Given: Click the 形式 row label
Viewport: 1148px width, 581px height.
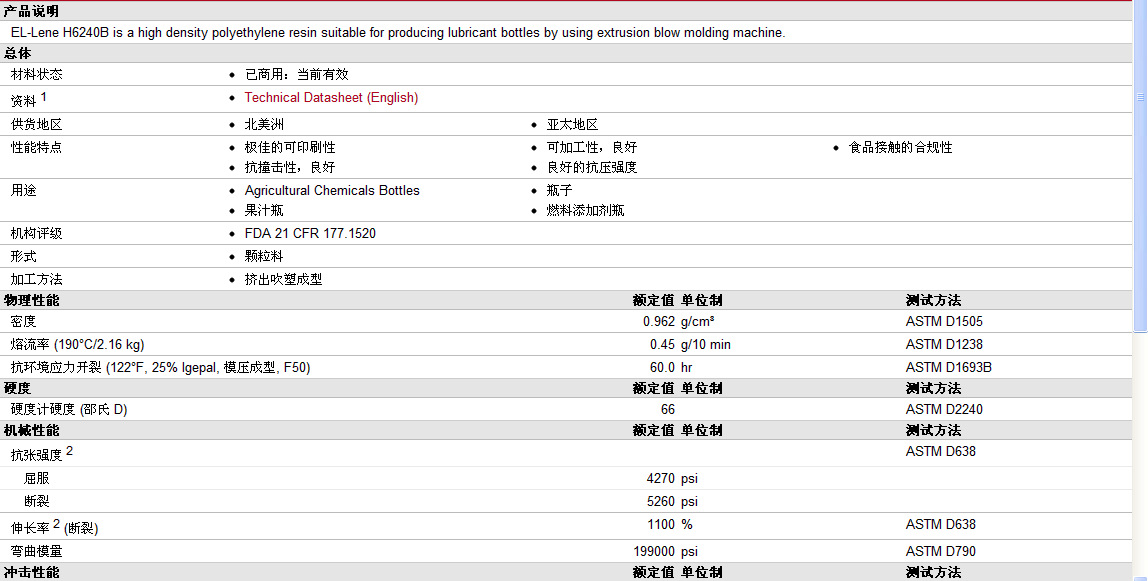Looking at the screenshot, I should [x=23, y=256].
